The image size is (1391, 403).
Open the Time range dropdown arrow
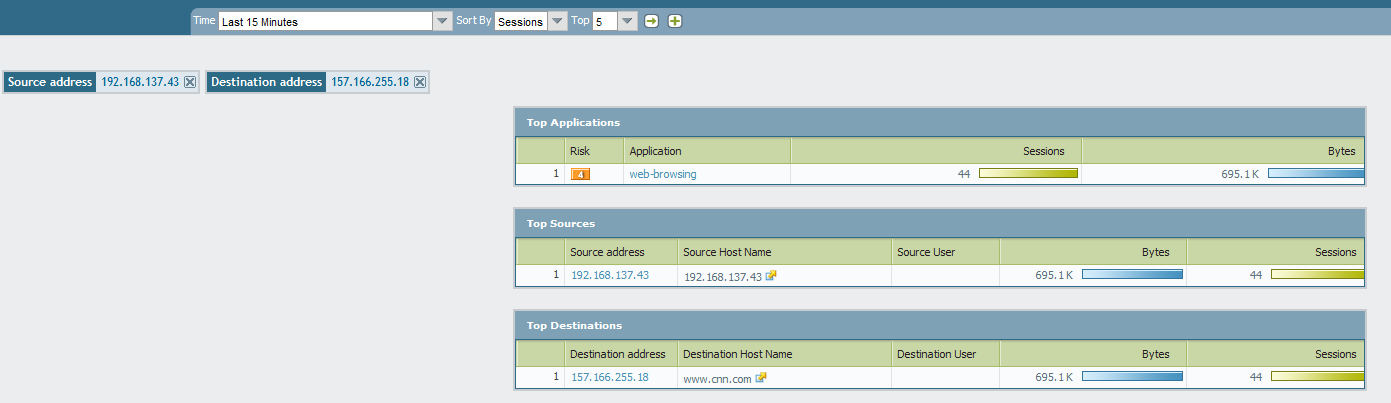pyautogui.click(x=442, y=21)
